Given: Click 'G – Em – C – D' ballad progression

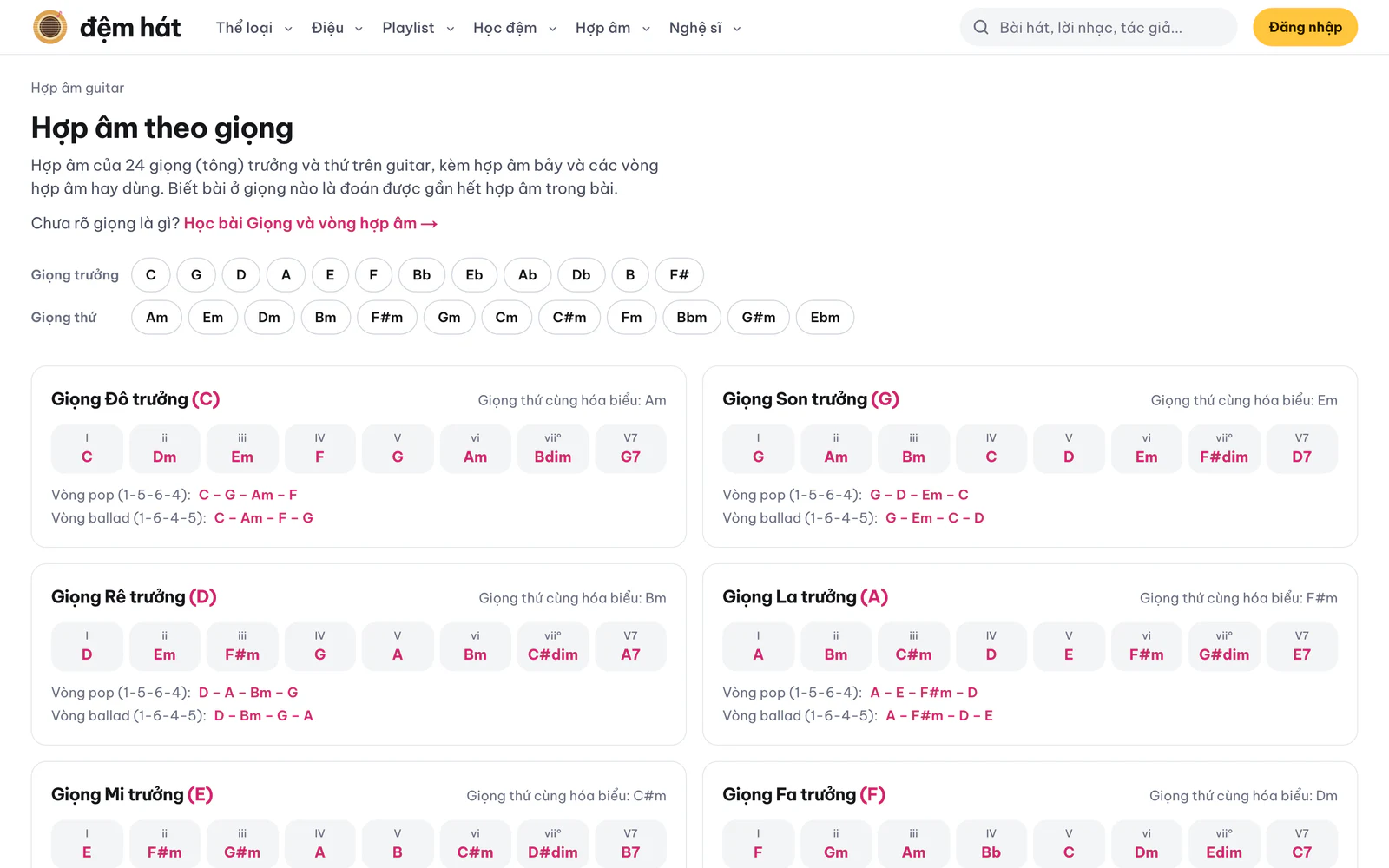Looking at the screenshot, I should pos(935,518).
